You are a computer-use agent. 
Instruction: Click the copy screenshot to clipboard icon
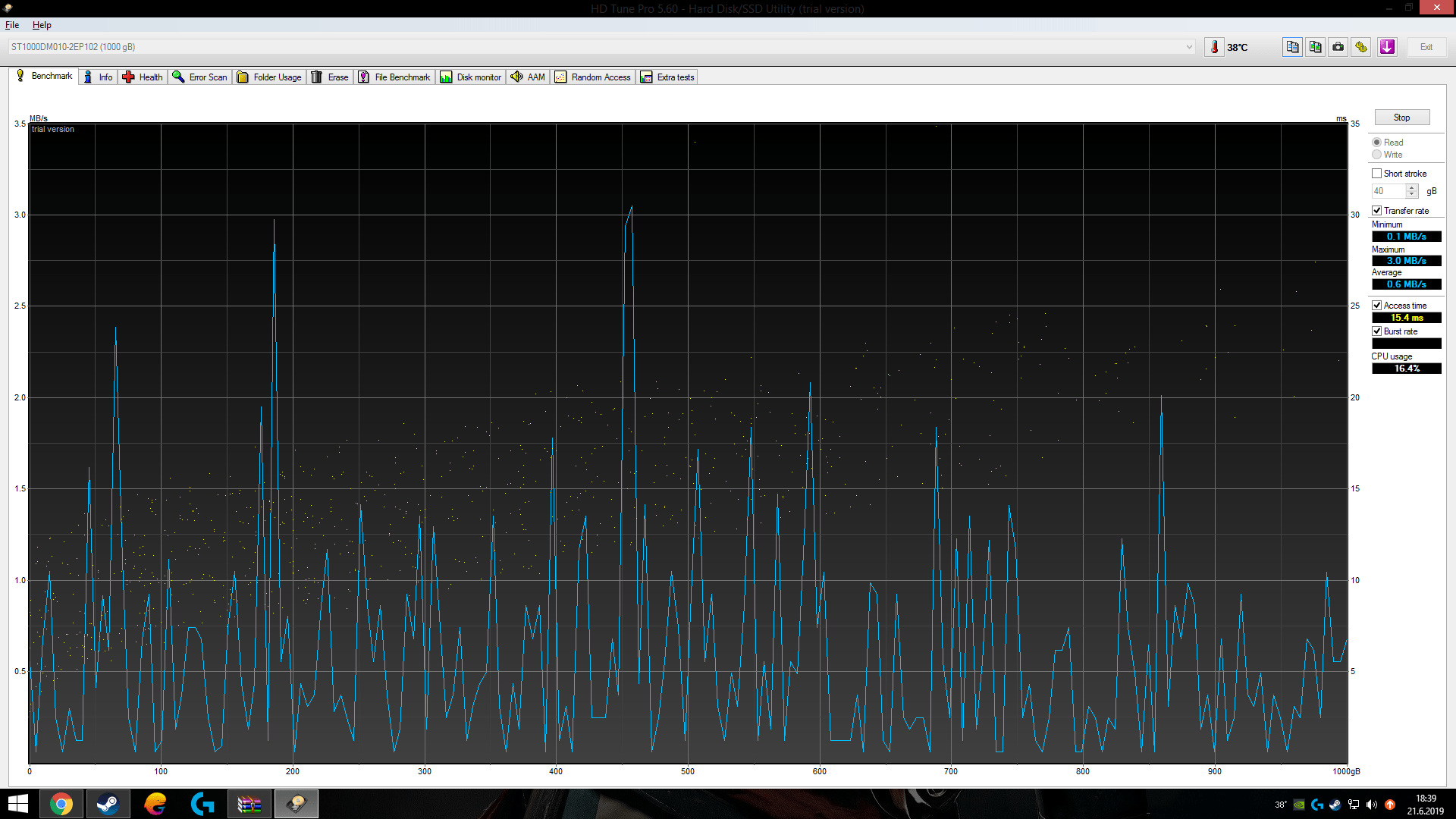1315,47
